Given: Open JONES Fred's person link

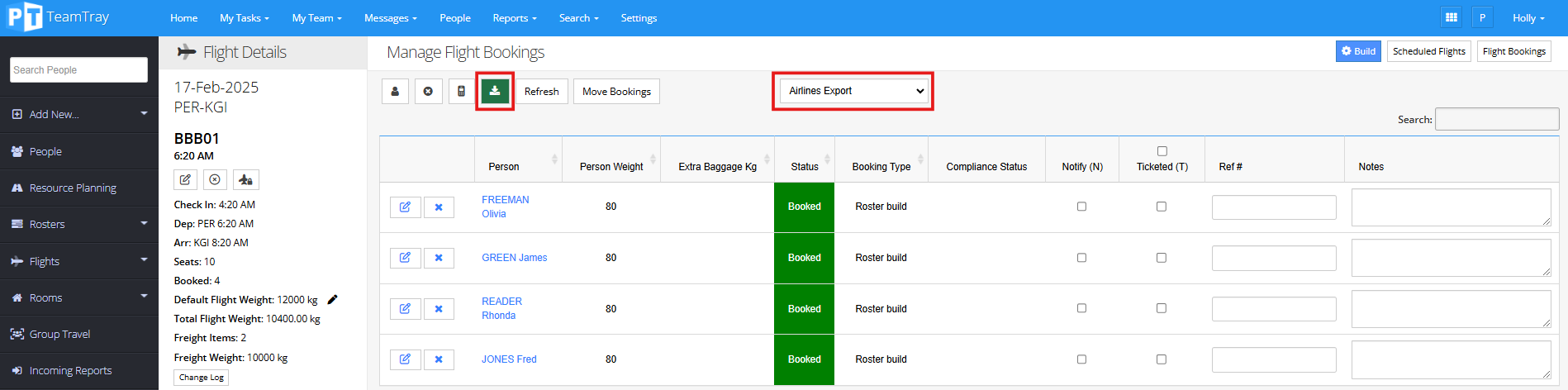Looking at the screenshot, I should (x=509, y=359).
